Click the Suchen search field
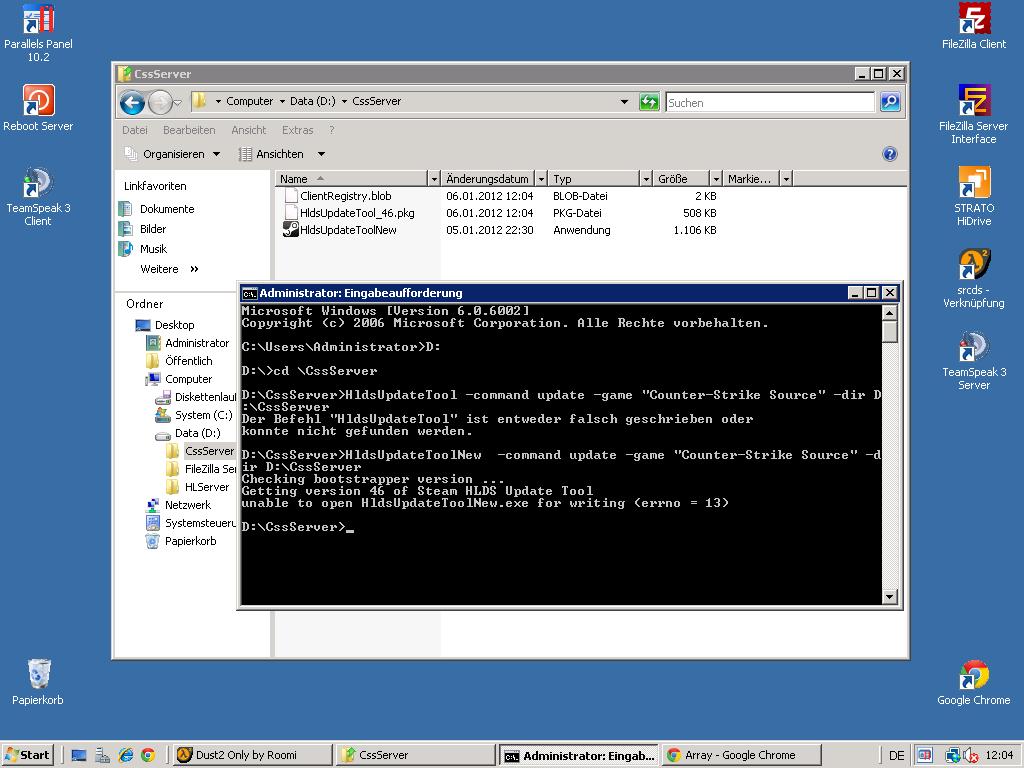 (x=769, y=103)
